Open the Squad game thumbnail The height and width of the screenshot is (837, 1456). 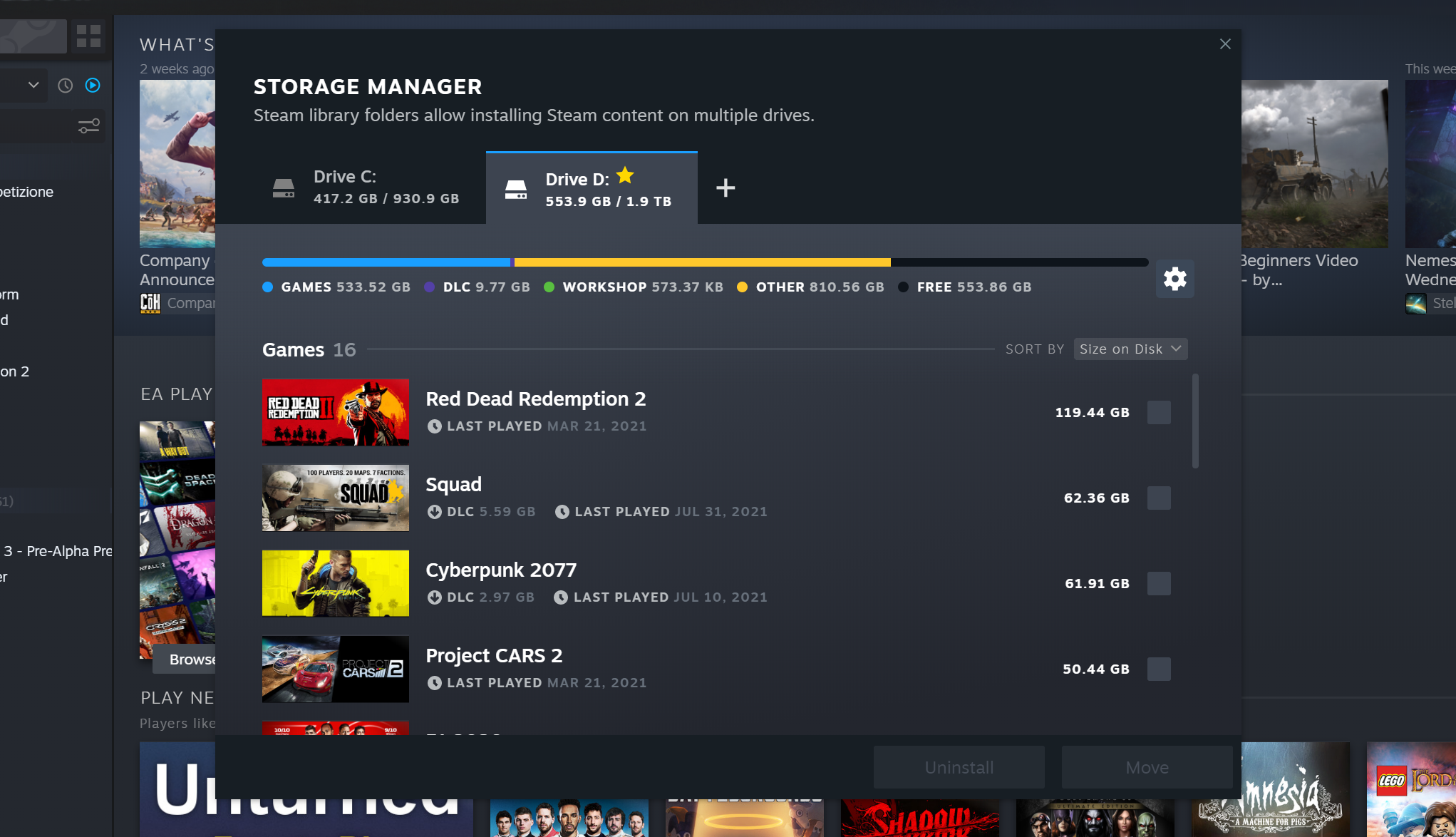coord(336,498)
